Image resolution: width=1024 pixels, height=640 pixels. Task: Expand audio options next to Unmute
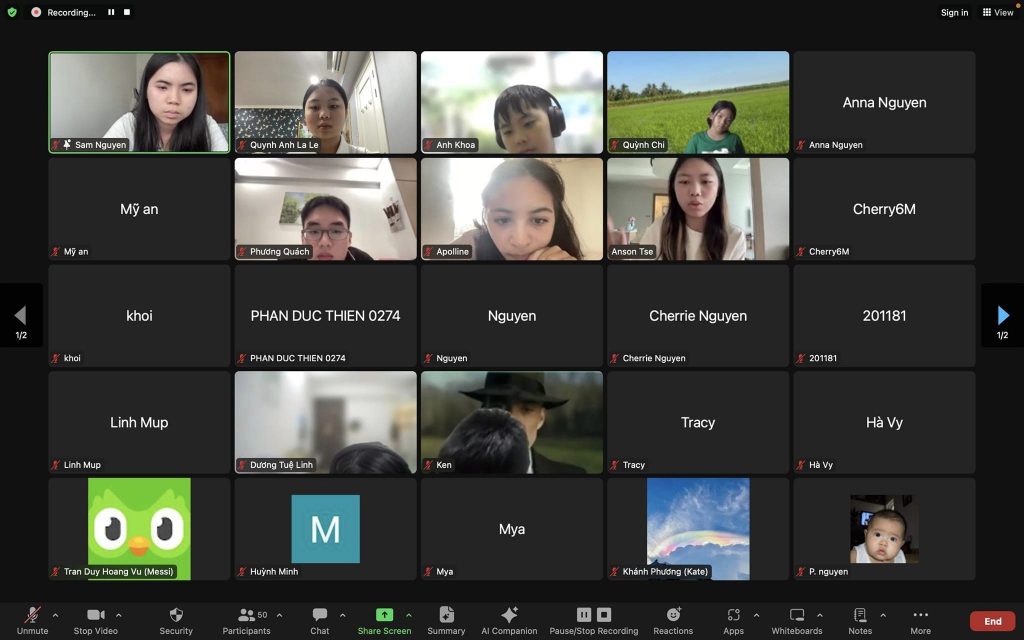55,615
